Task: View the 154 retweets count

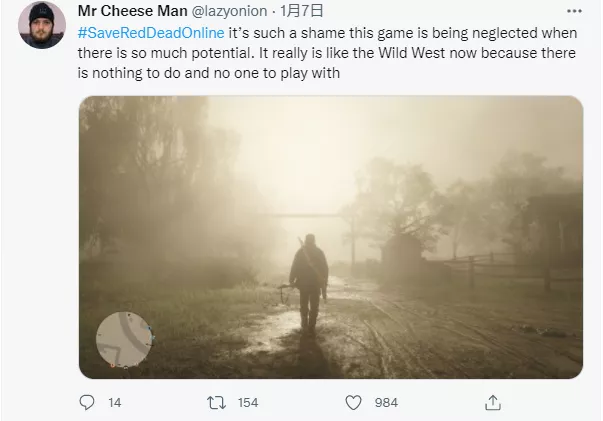Action: (x=247, y=402)
